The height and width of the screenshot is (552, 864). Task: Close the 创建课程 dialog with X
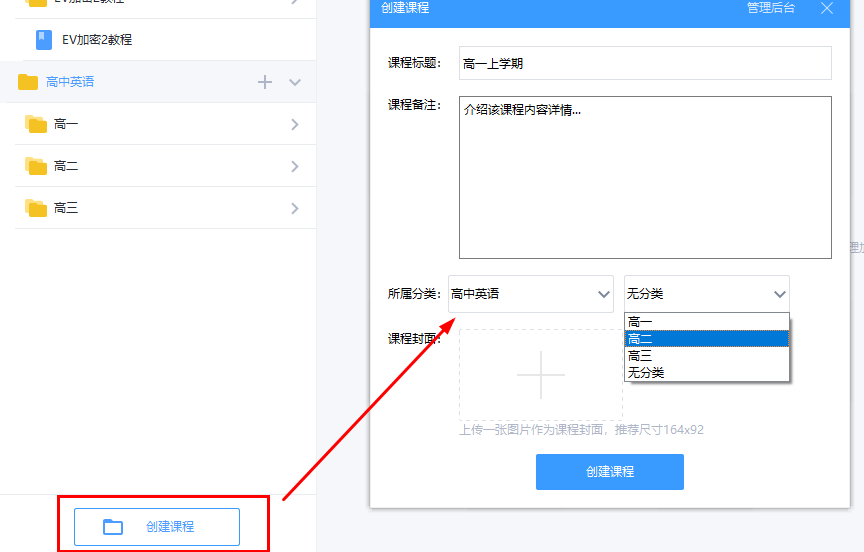tap(826, 8)
